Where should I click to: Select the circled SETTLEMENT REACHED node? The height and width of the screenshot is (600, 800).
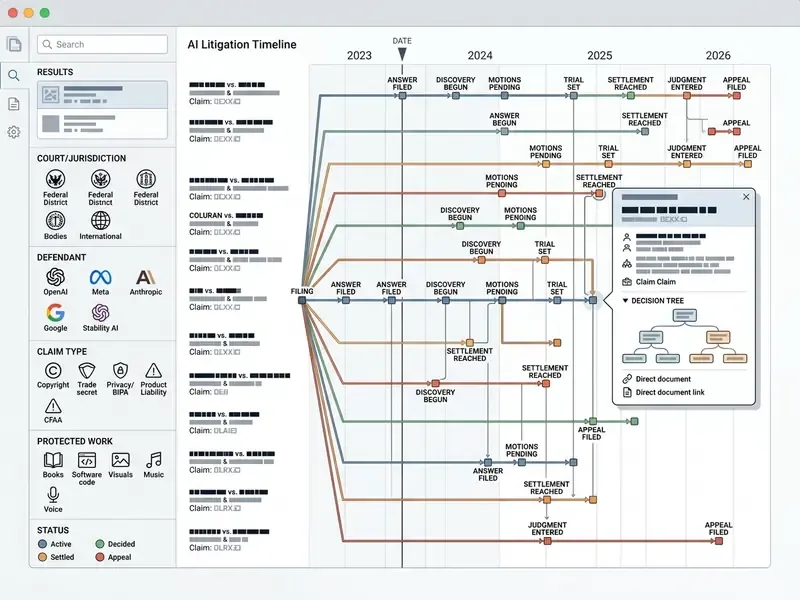click(x=599, y=193)
